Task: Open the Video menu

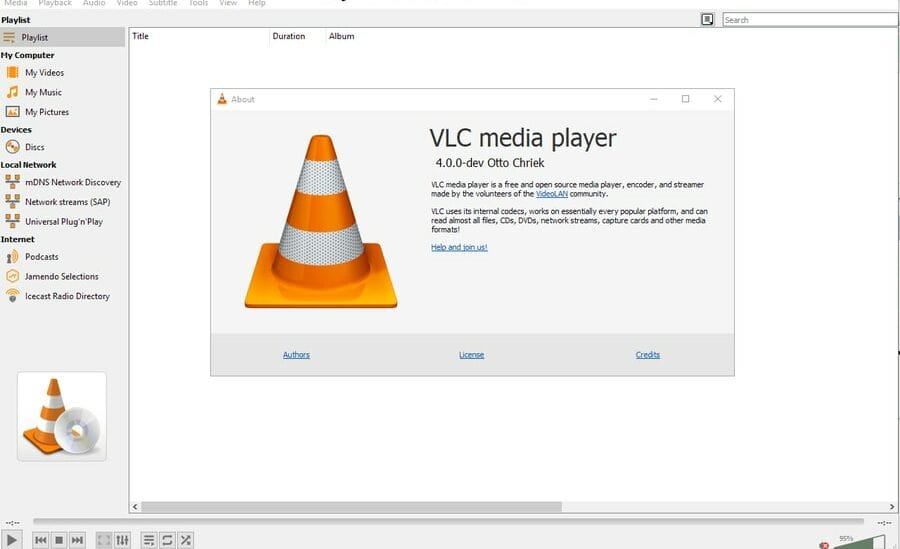Action: [x=127, y=3]
